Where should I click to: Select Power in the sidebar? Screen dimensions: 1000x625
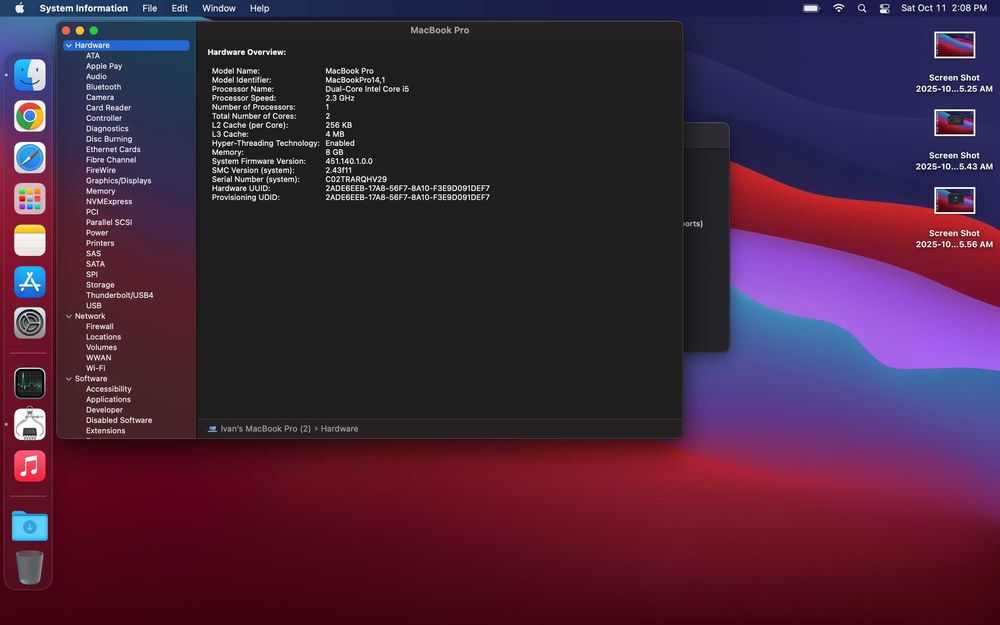pyautogui.click(x=97, y=233)
